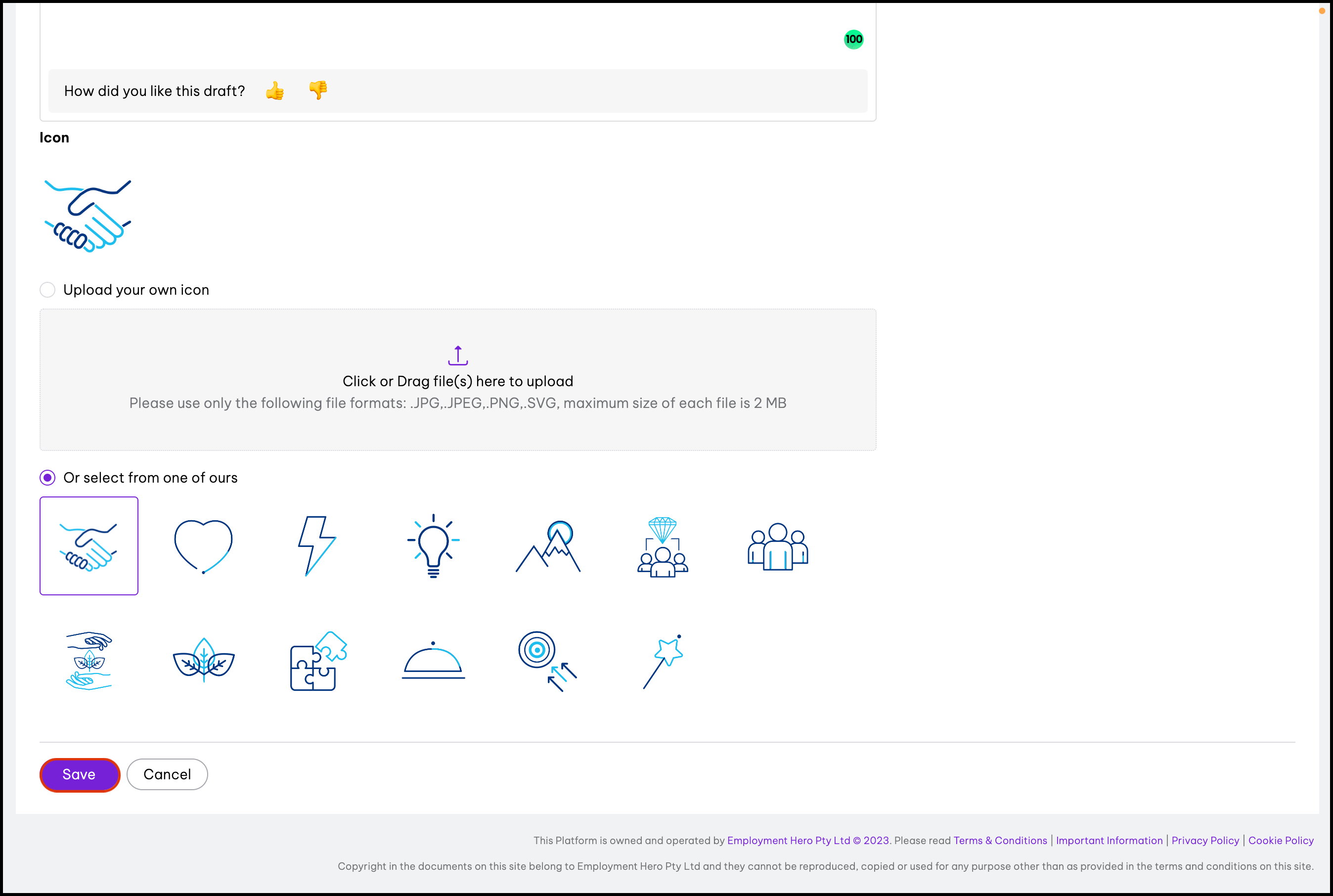Viewport: 1333px width, 896px height.
Task: Click the Save button
Action: tap(80, 774)
